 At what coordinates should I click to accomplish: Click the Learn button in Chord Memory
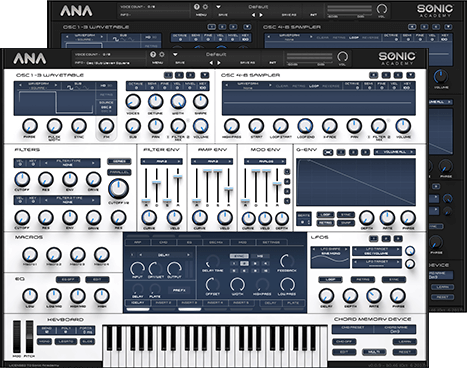405,342
